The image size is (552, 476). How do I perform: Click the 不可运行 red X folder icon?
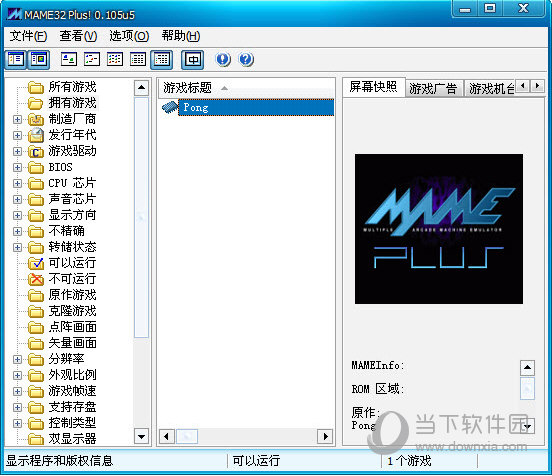[36, 279]
